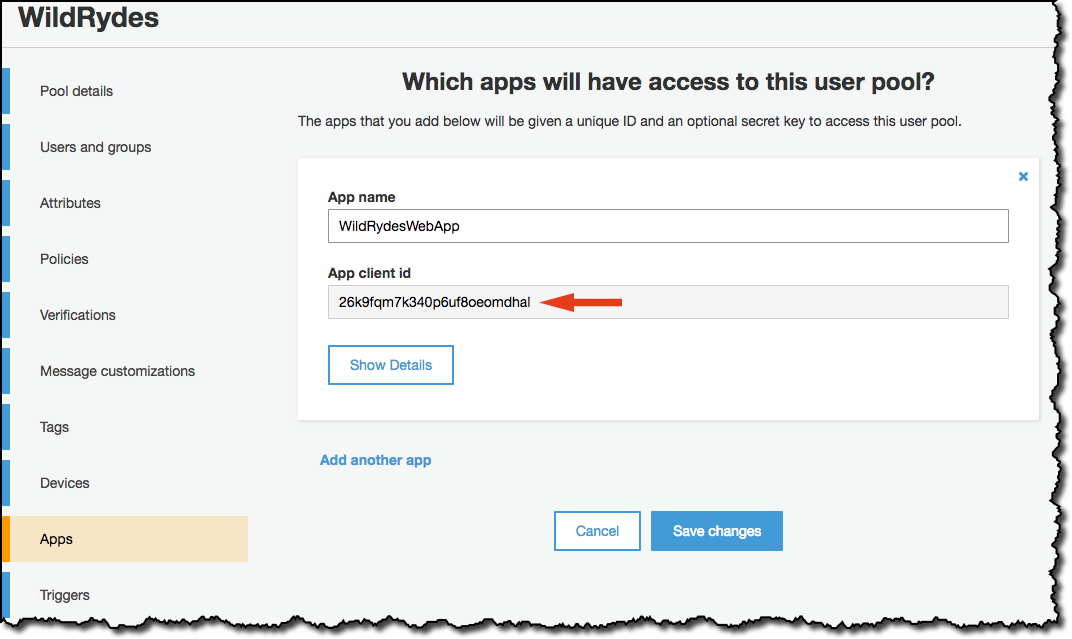Image resolution: width=1072 pixels, height=639 pixels.
Task: Click the highlighted Apps sidebar indicator bar
Action: pos(7,539)
